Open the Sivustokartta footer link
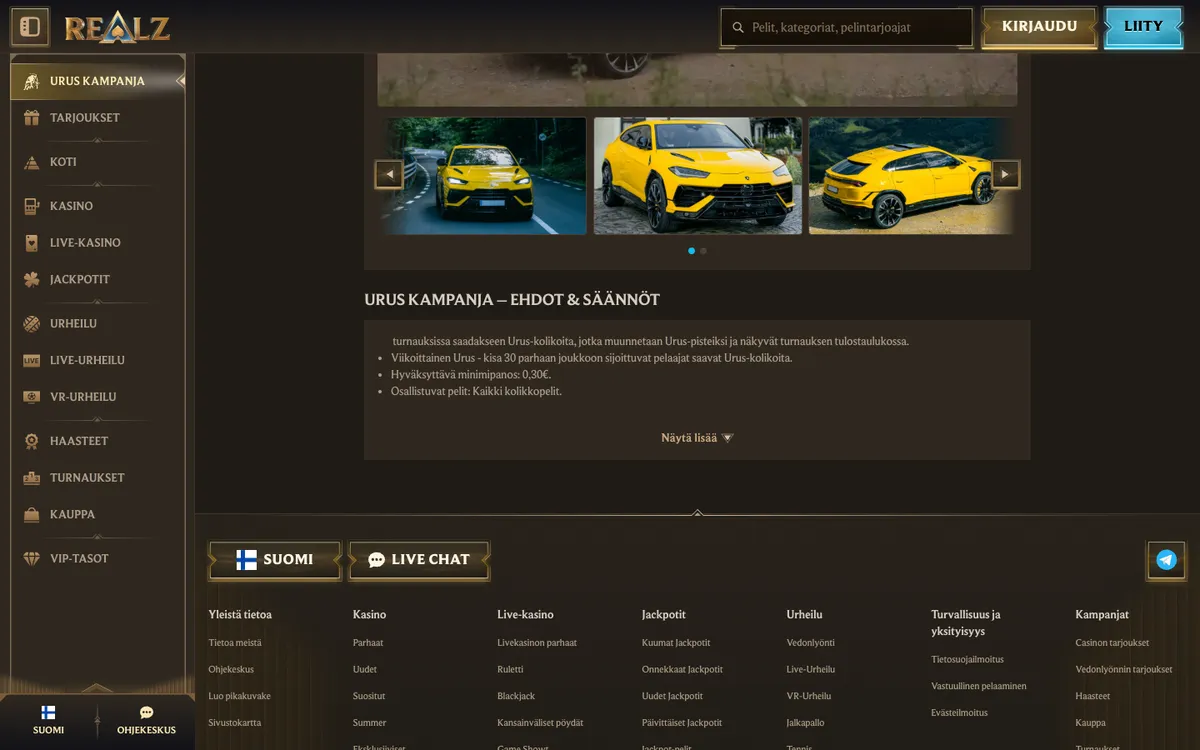This screenshot has height=750, width=1200. pos(235,723)
